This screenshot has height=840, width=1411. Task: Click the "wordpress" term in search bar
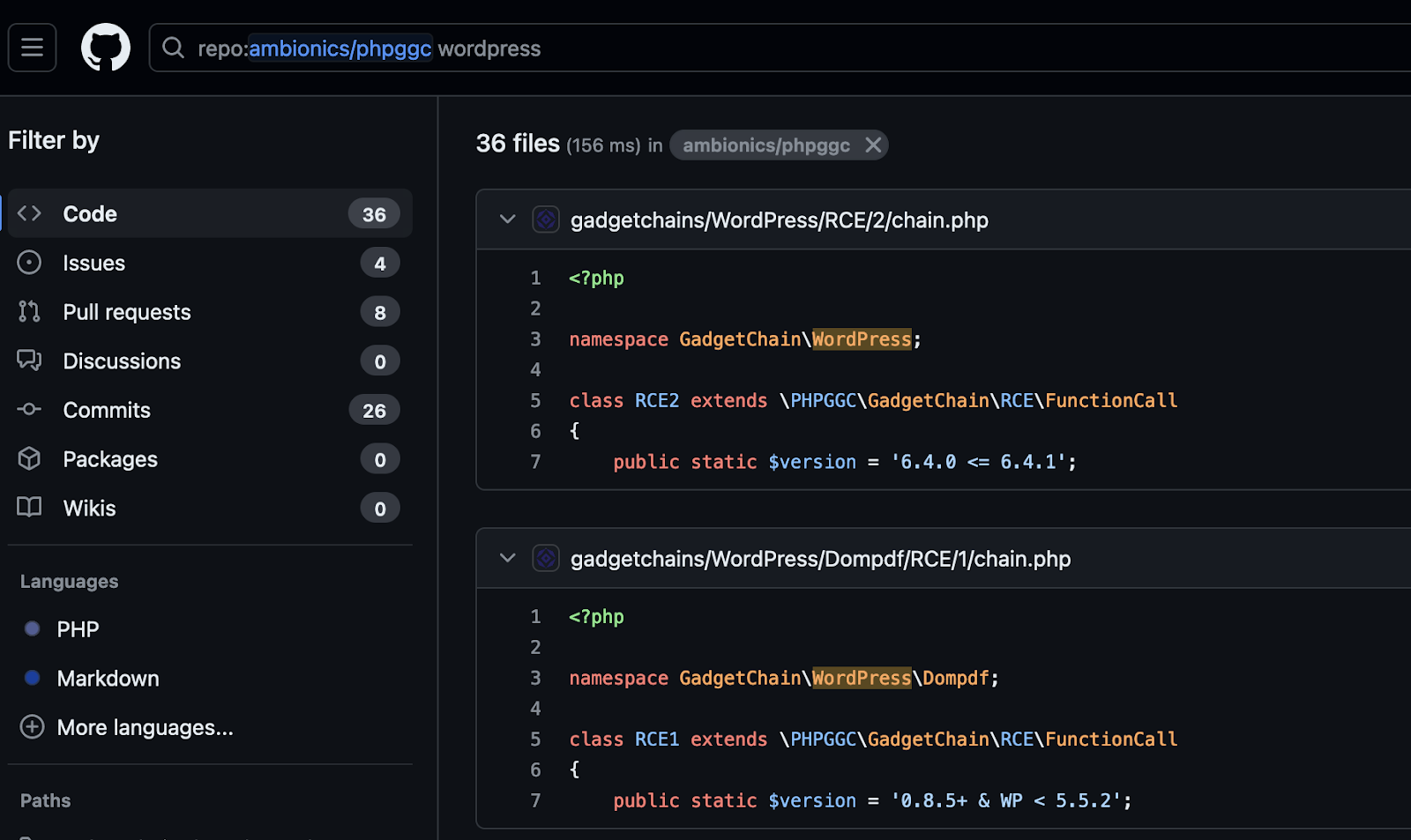pyautogui.click(x=489, y=48)
